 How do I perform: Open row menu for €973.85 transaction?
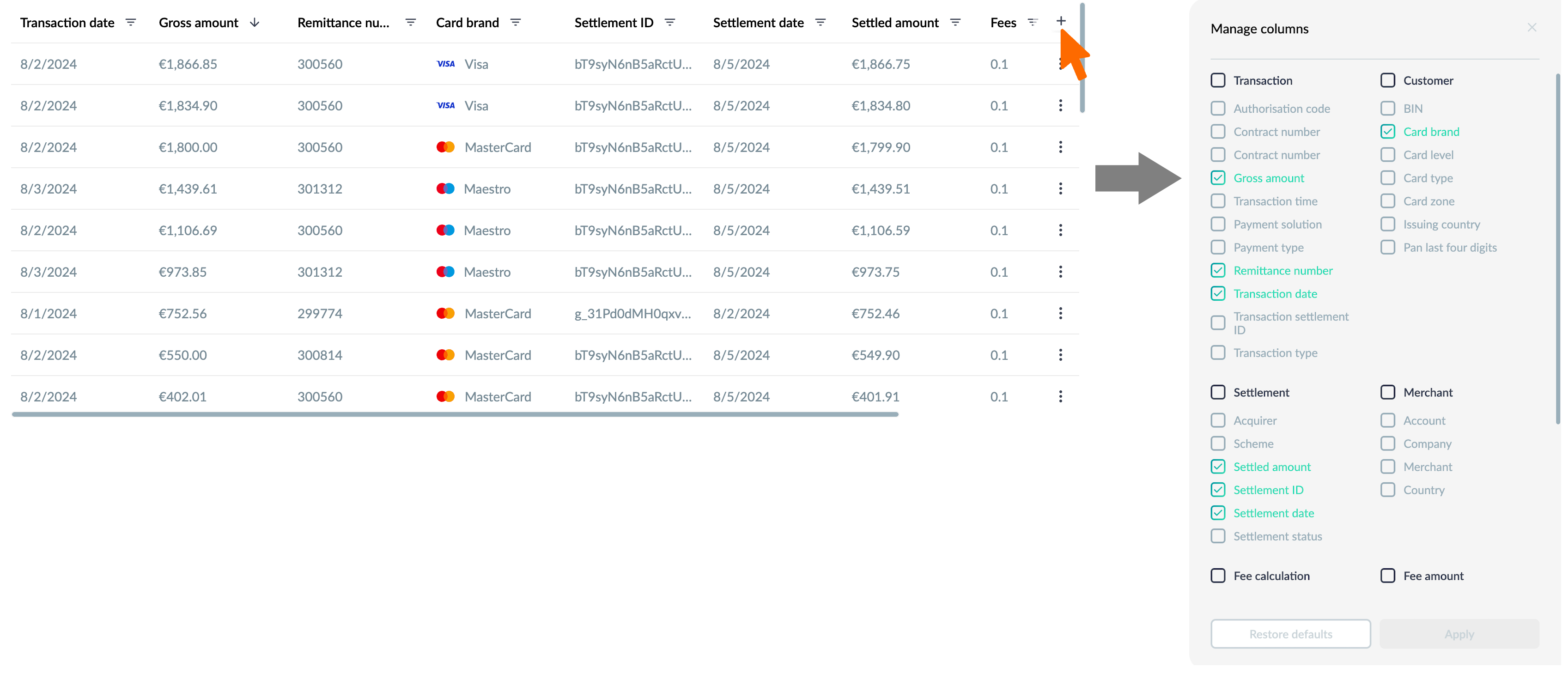(x=1060, y=272)
